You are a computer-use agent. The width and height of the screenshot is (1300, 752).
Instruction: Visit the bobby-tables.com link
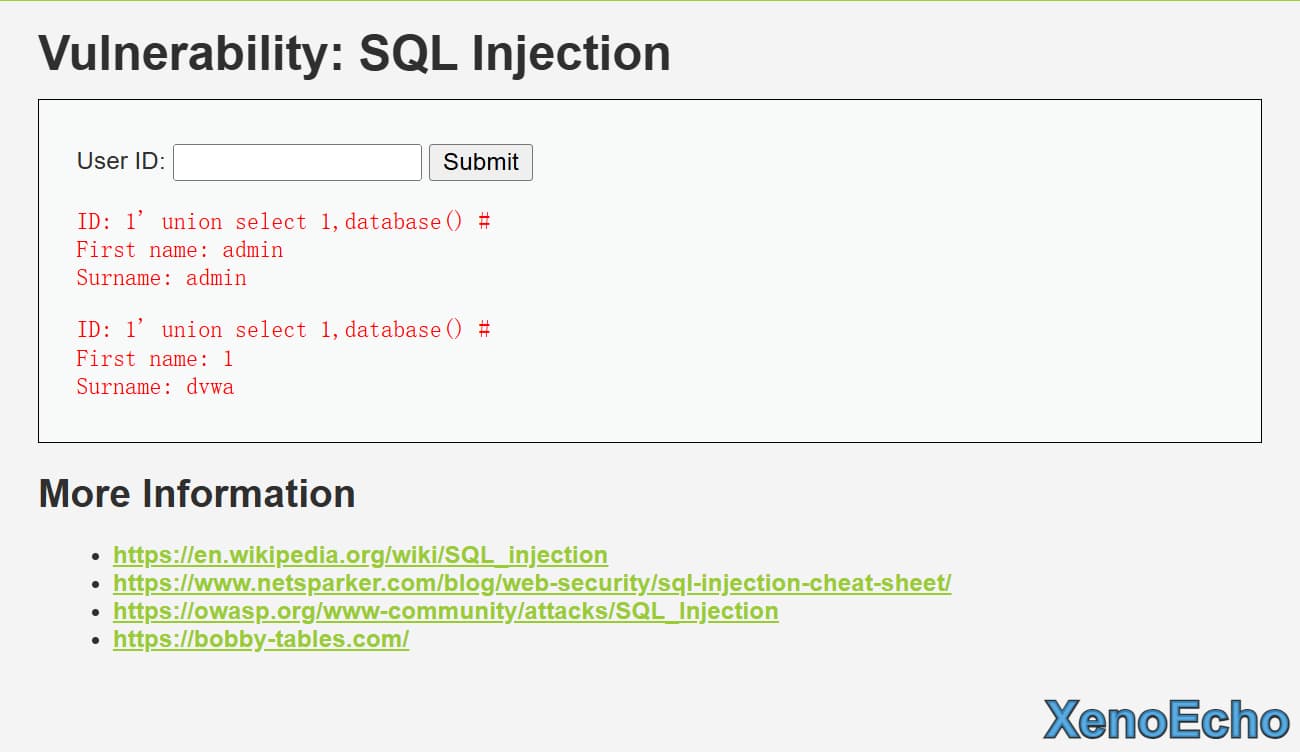point(261,639)
